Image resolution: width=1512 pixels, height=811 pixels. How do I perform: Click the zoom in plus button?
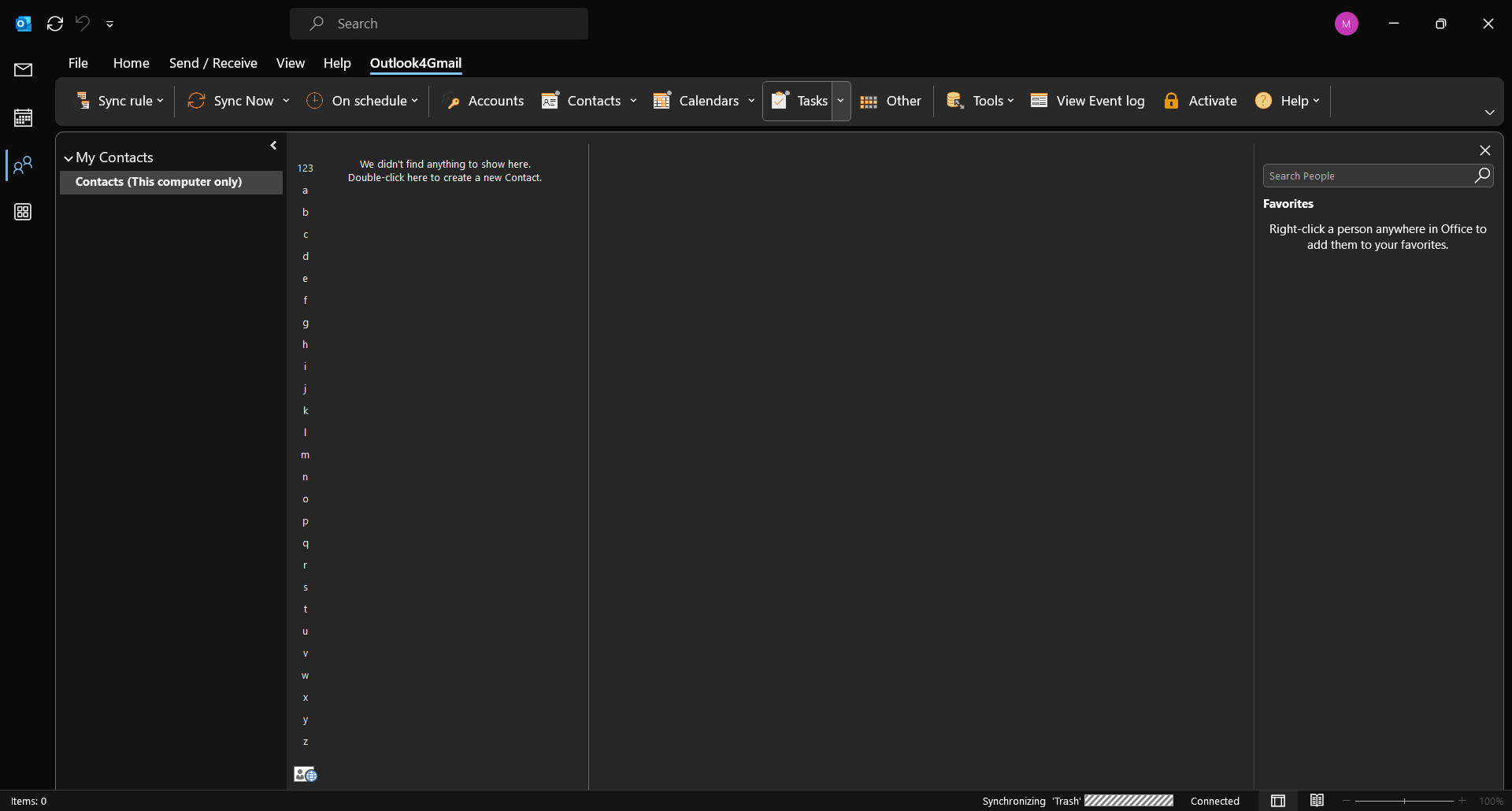pyautogui.click(x=1462, y=801)
